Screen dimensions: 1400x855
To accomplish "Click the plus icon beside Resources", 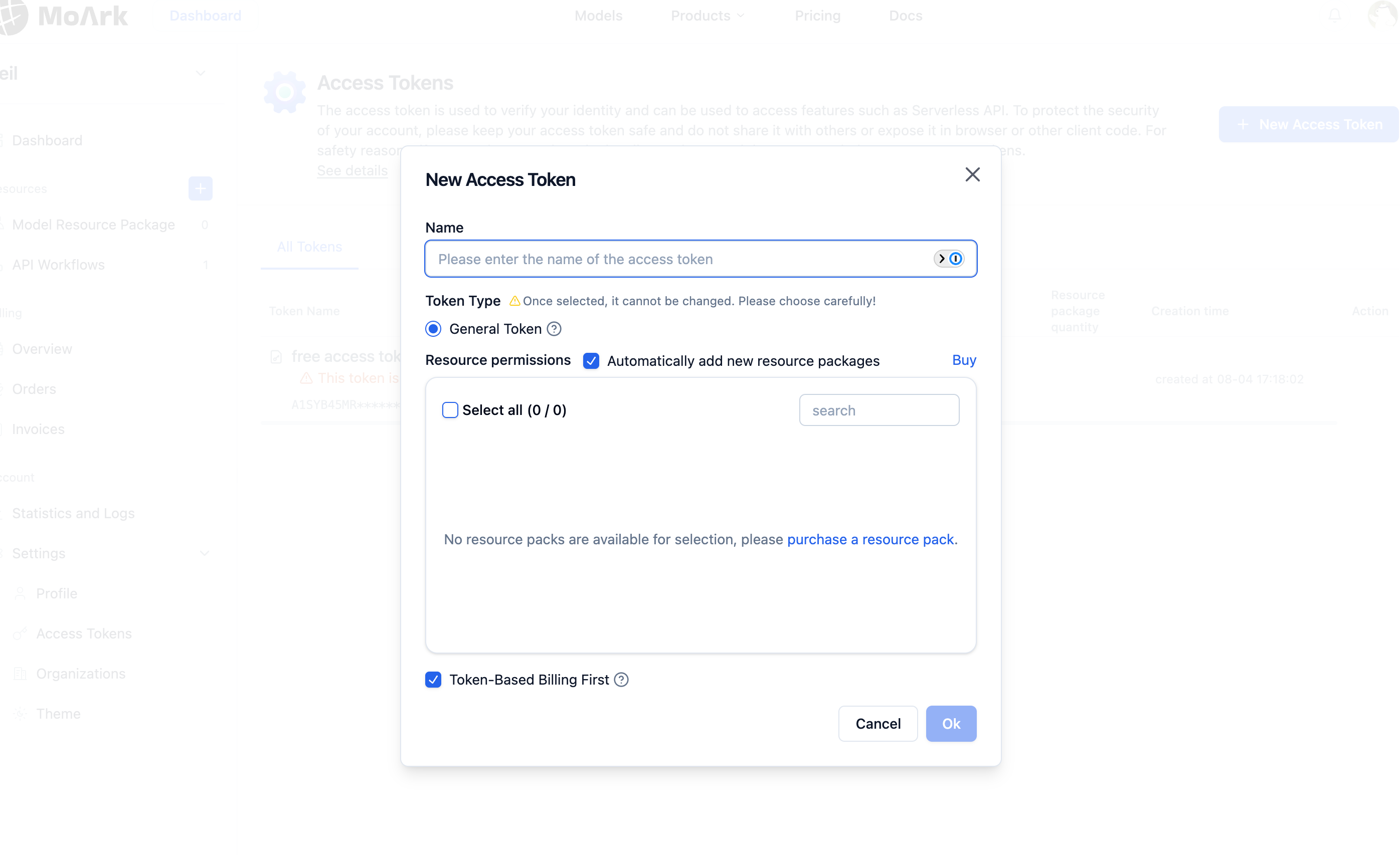I will (200, 188).
